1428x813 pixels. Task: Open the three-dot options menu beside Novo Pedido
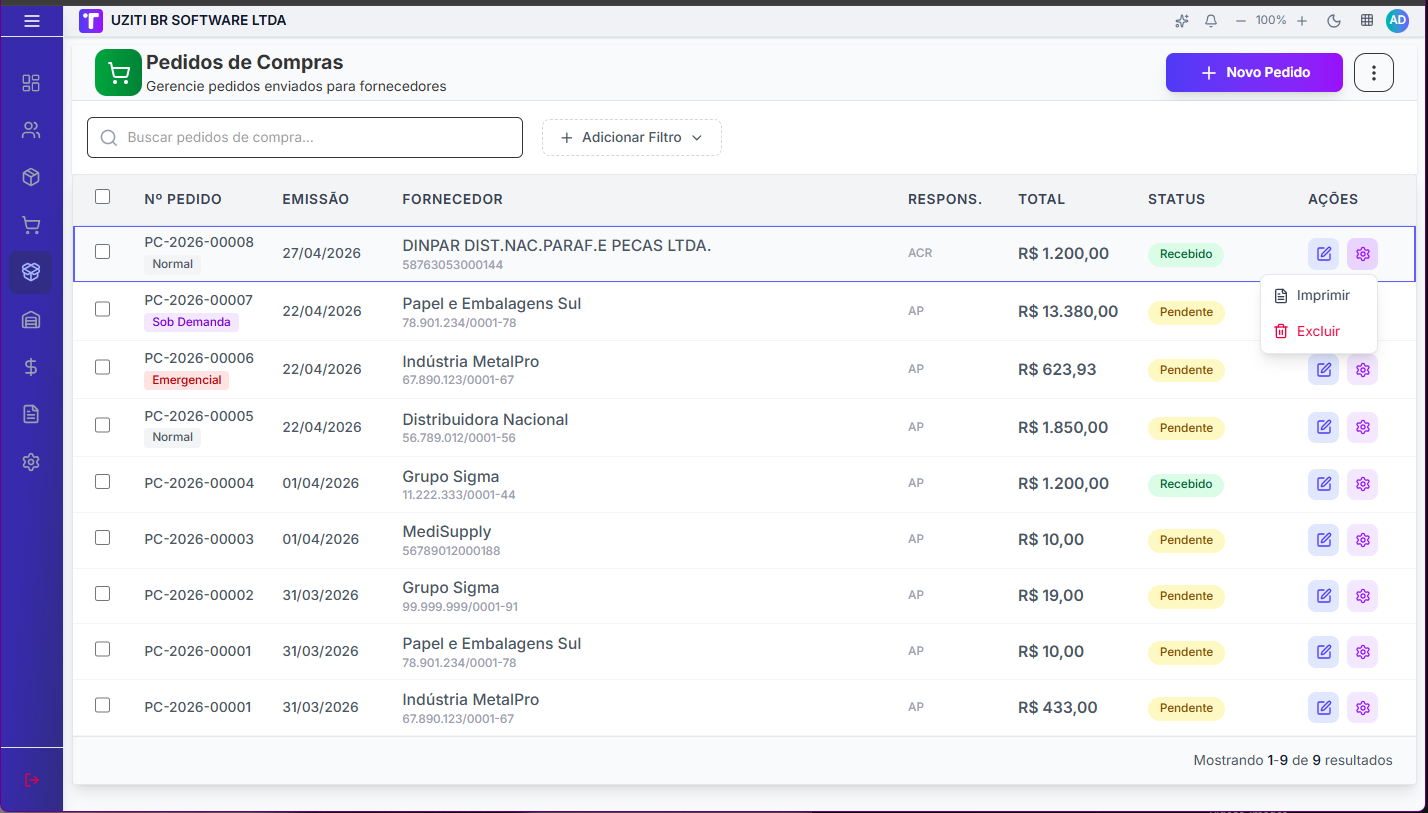(x=1374, y=73)
